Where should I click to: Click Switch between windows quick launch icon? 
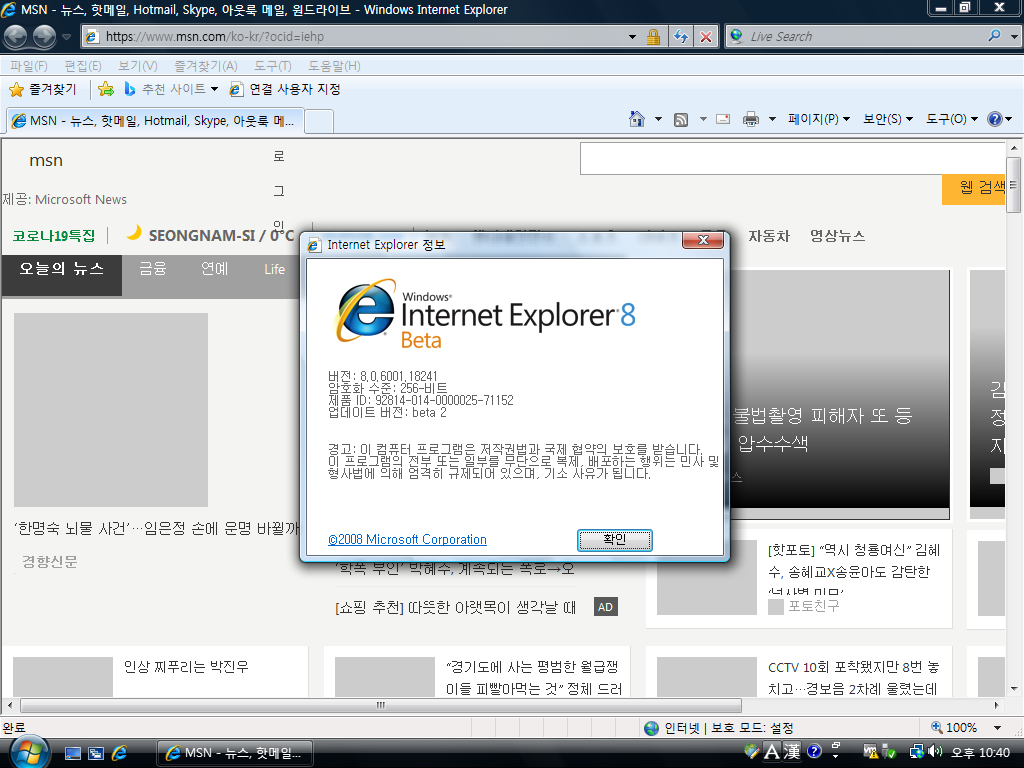96,753
